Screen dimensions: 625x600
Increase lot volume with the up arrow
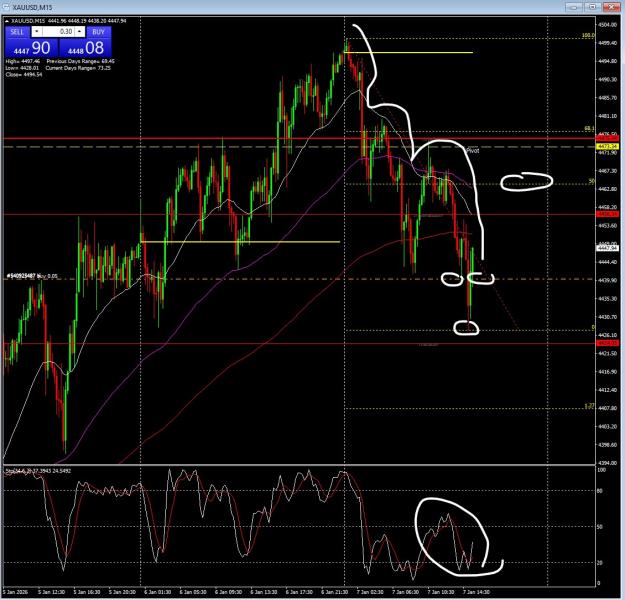point(80,32)
